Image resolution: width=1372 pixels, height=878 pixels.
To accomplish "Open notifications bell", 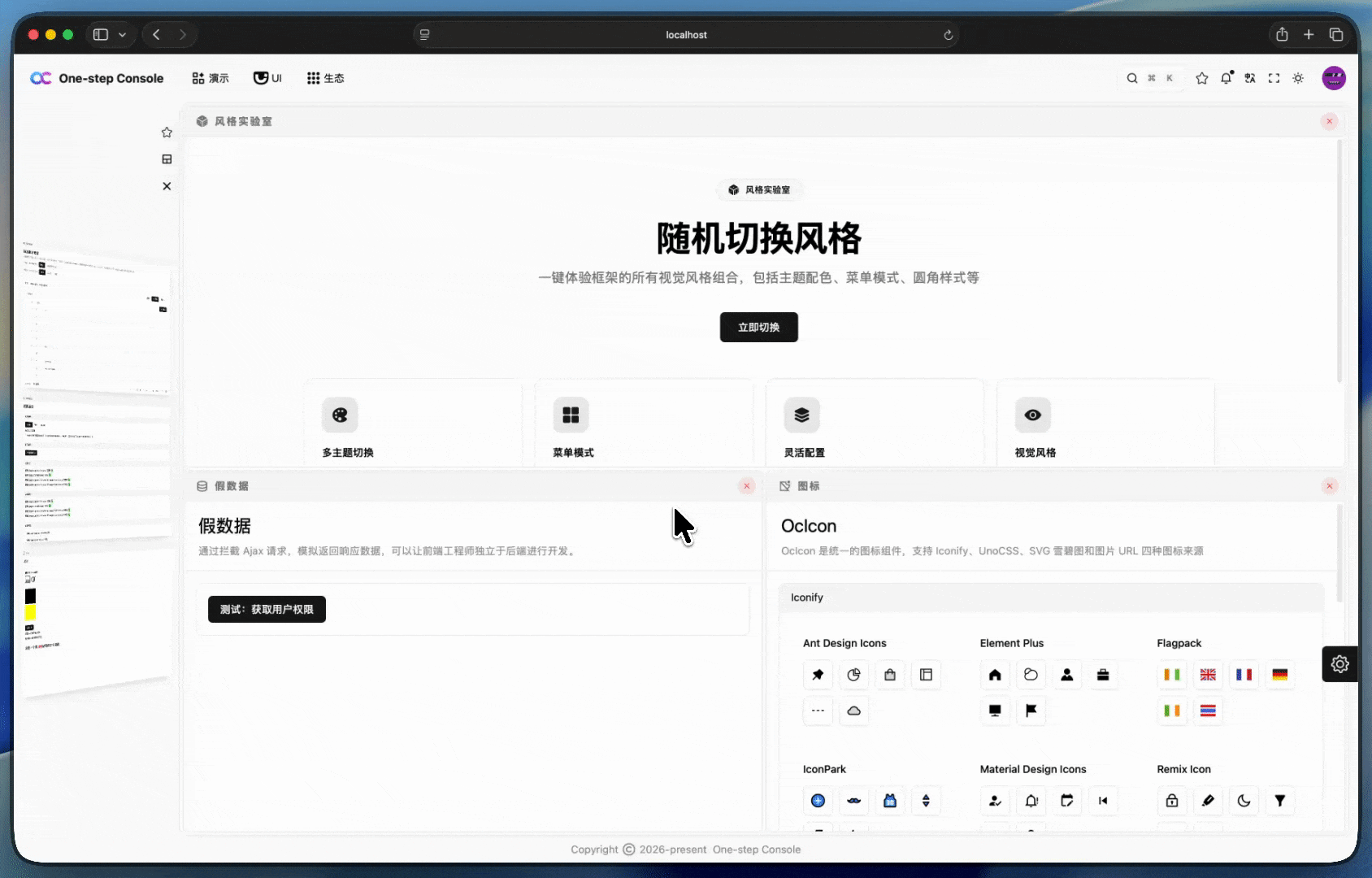I will [x=1227, y=78].
